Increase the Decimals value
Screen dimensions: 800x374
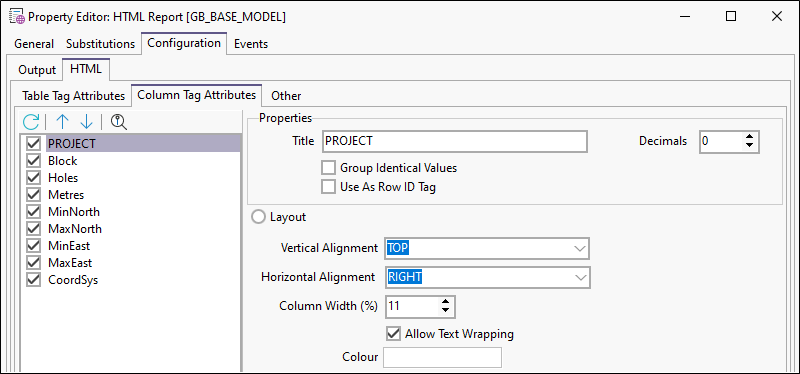click(749, 137)
